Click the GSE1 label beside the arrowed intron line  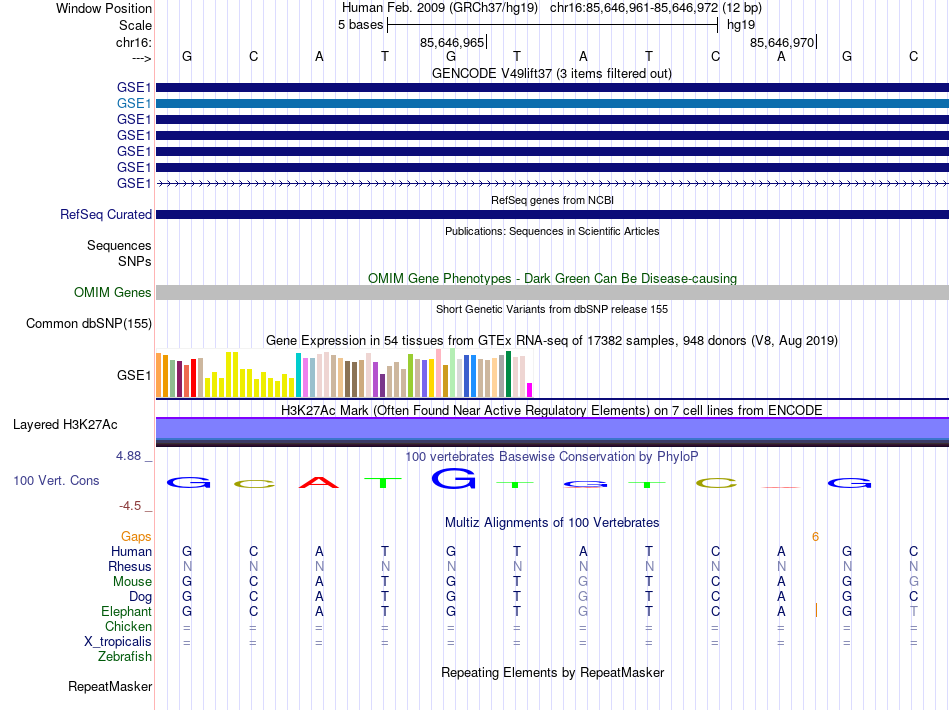pyautogui.click(x=134, y=183)
